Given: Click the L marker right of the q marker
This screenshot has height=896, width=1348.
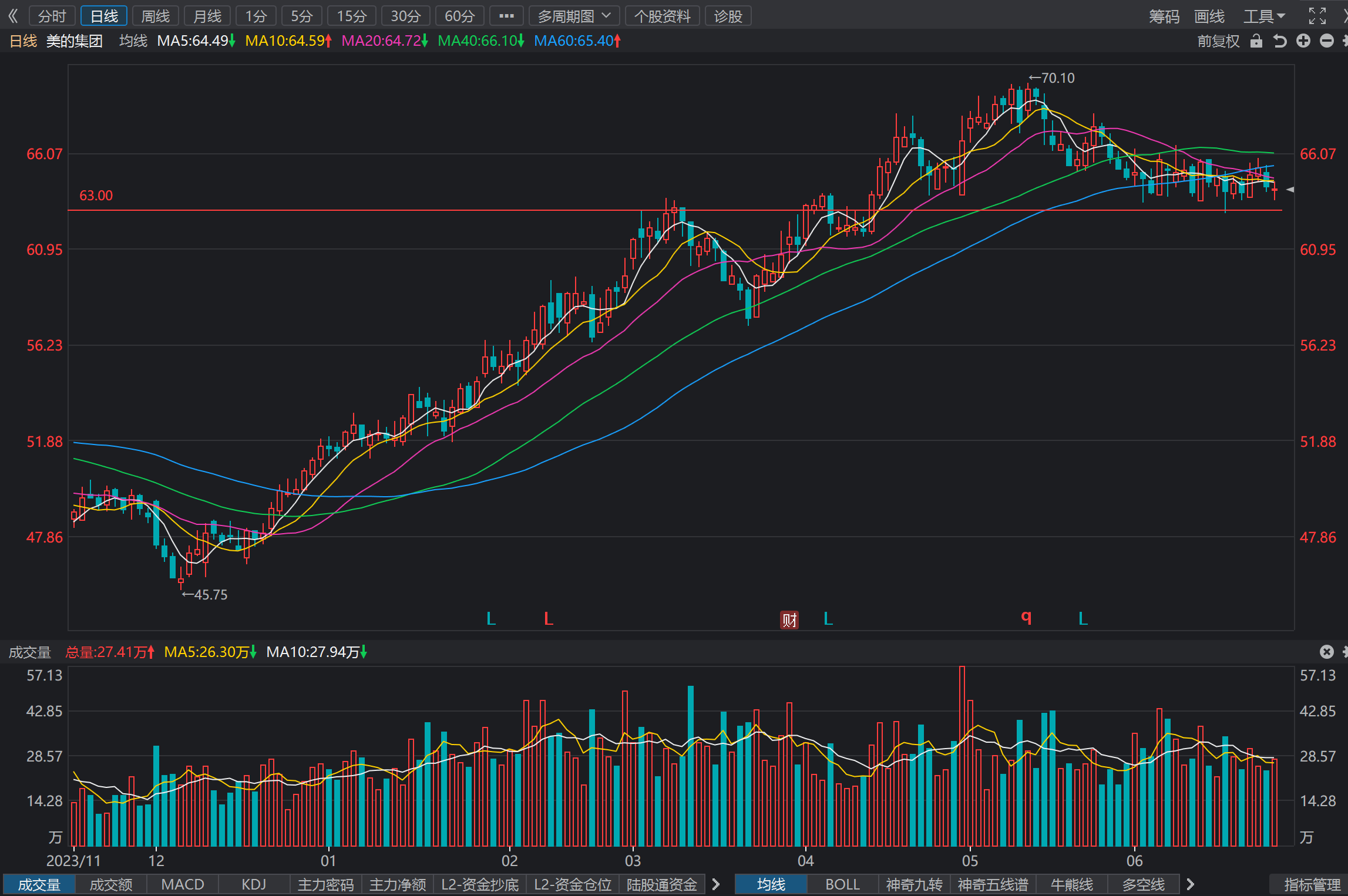Looking at the screenshot, I should click(x=1083, y=618).
